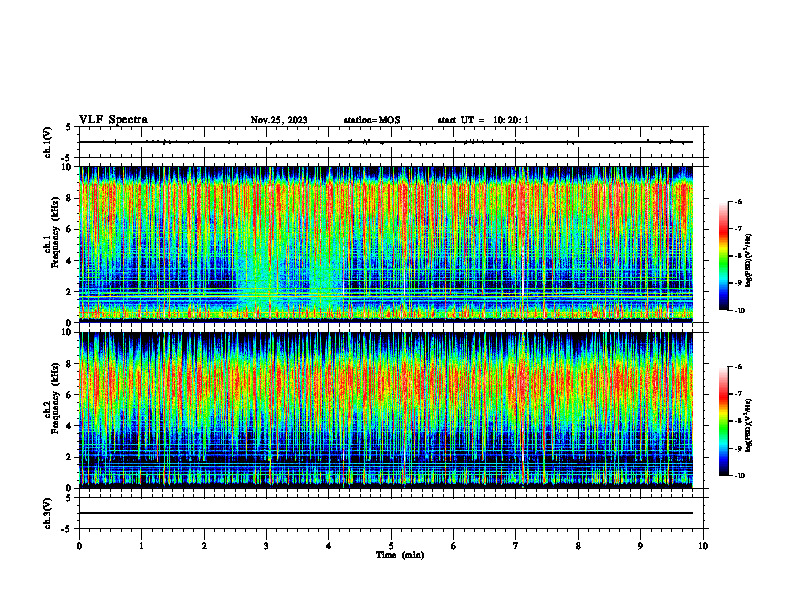792x612 pixels.
Task: Click time-axis tick label "7"
Action: coord(516,546)
